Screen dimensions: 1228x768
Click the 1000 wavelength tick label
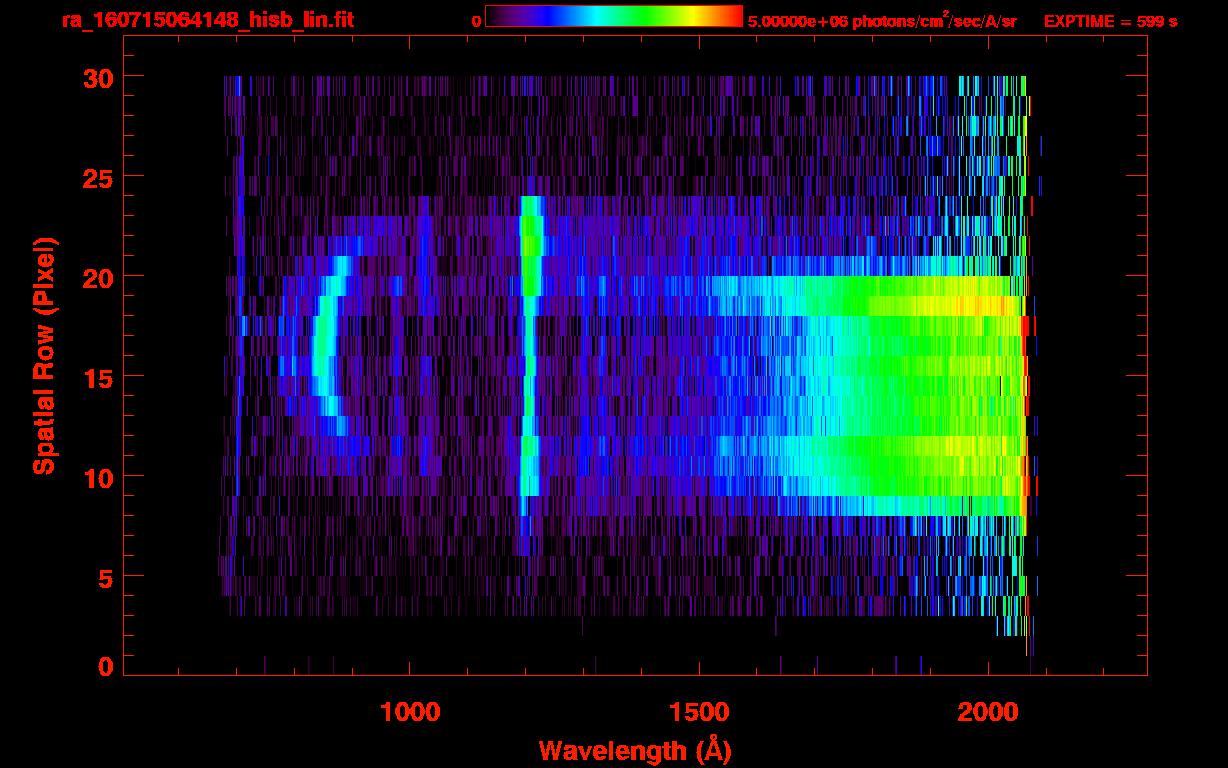point(409,712)
